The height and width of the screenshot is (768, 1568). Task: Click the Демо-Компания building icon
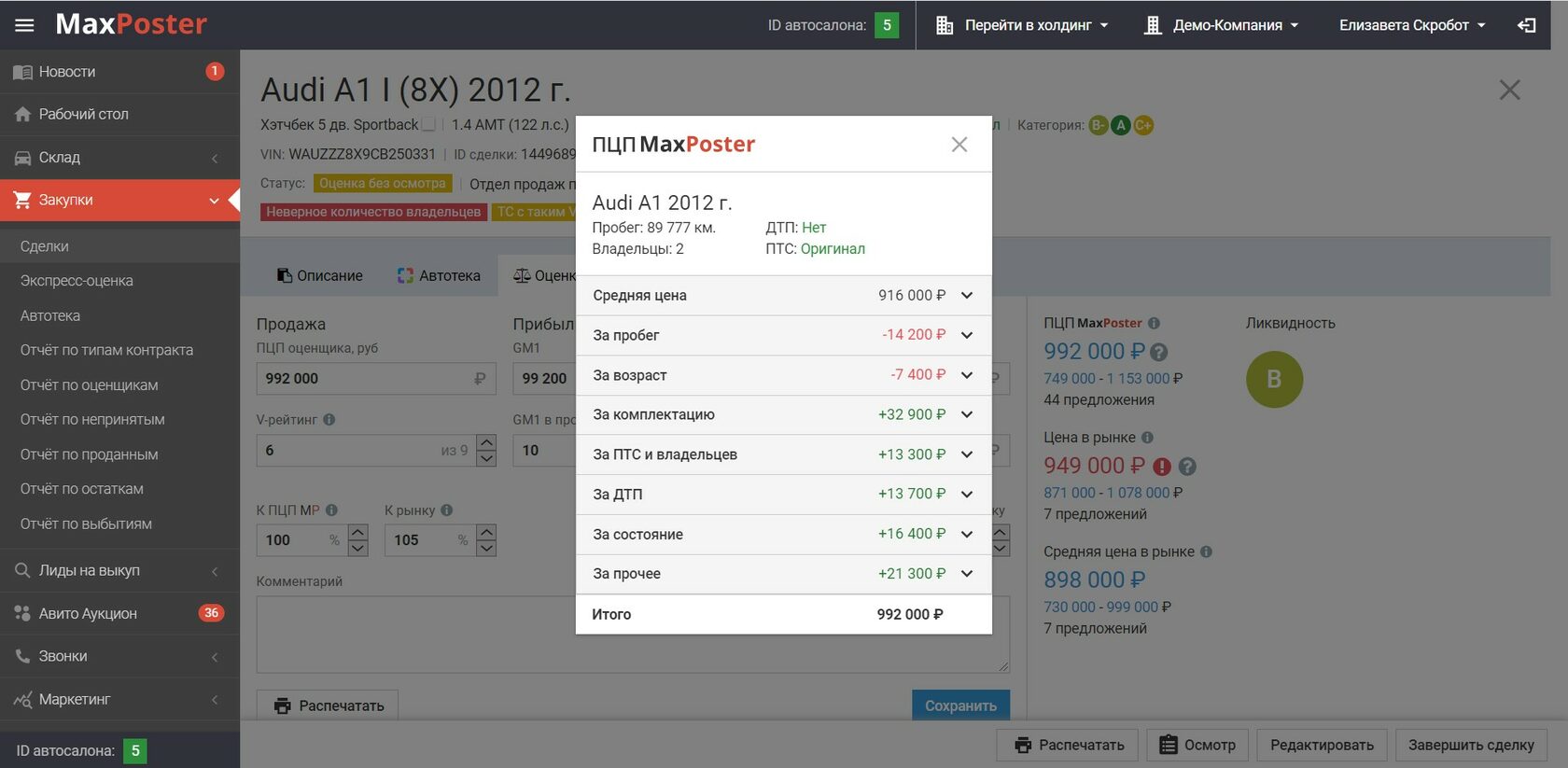[1153, 25]
